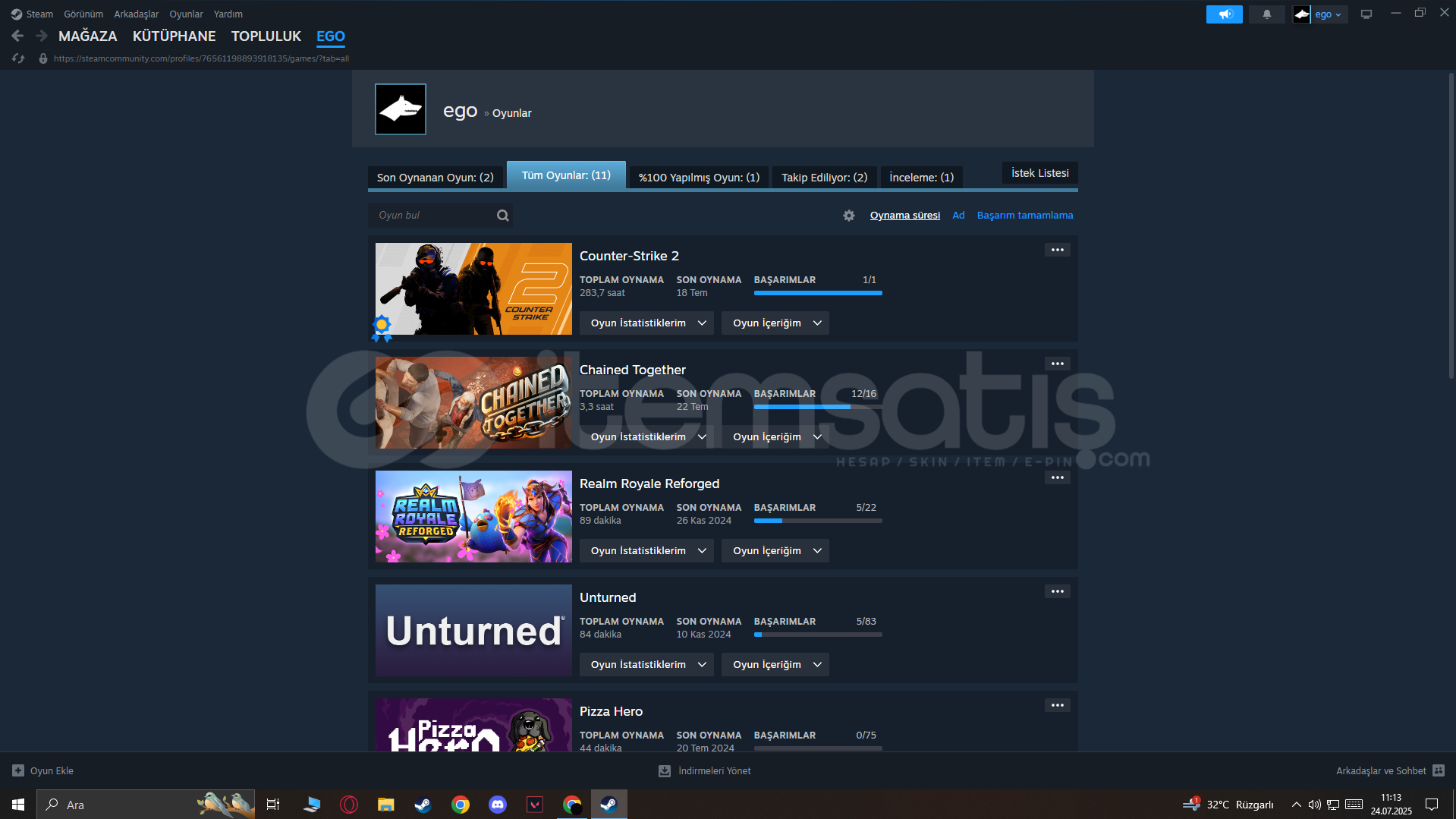Expand Oyun İçeriğim for Chained Together

click(775, 437)
